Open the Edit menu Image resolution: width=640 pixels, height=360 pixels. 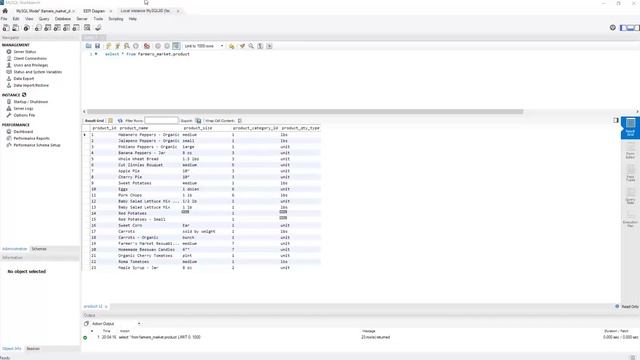(x=16, y=19)
